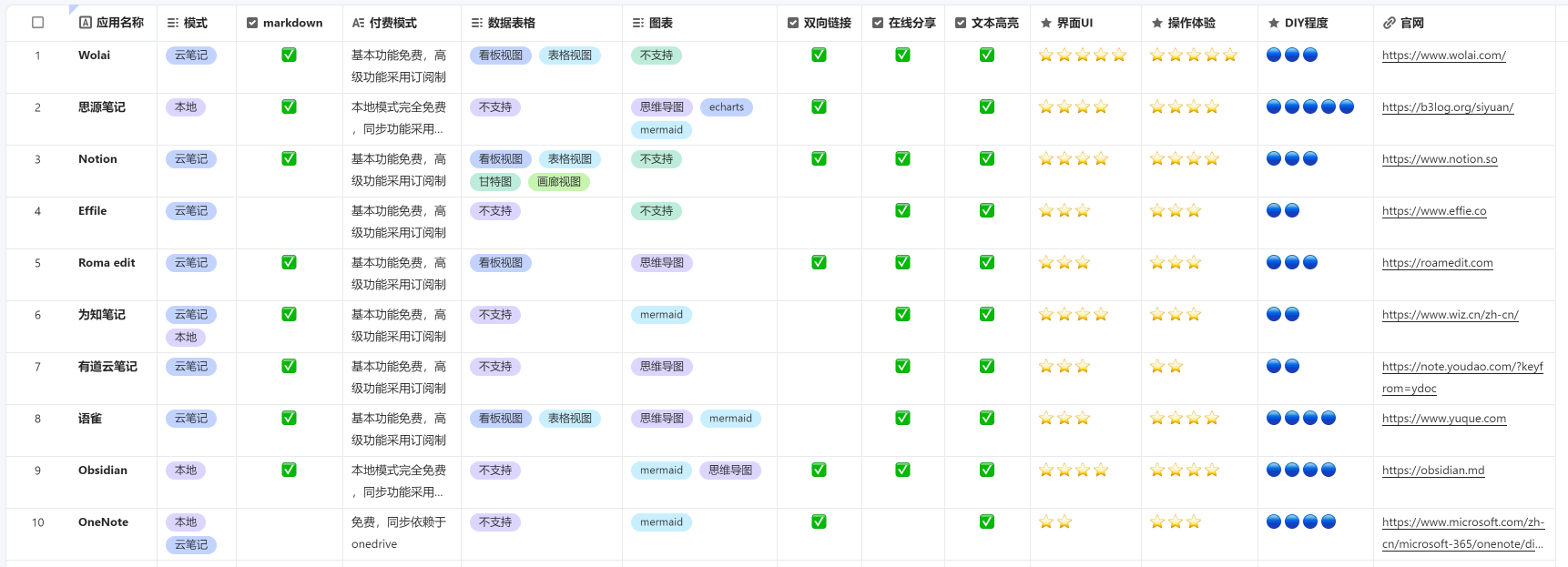Image resolution: width=1568 pixels, height=567 pixels.
Task: Open the notion.so website link
Action: 1439,159
